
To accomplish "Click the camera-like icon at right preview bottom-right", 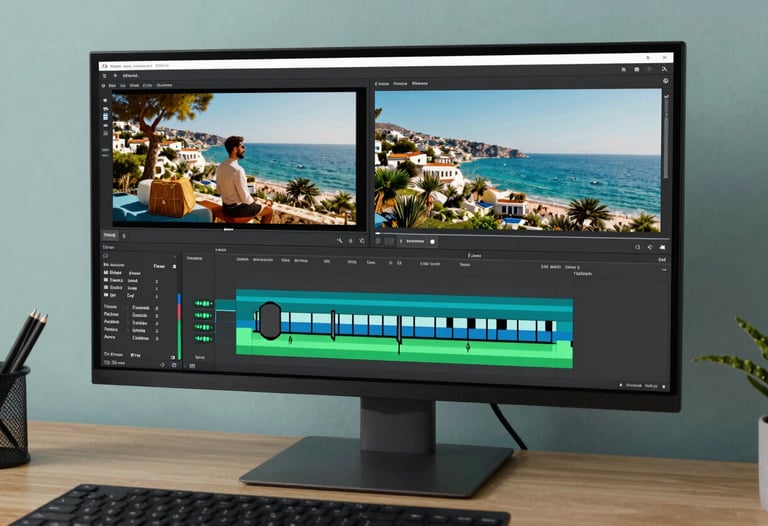I will [x=663, y=247].
